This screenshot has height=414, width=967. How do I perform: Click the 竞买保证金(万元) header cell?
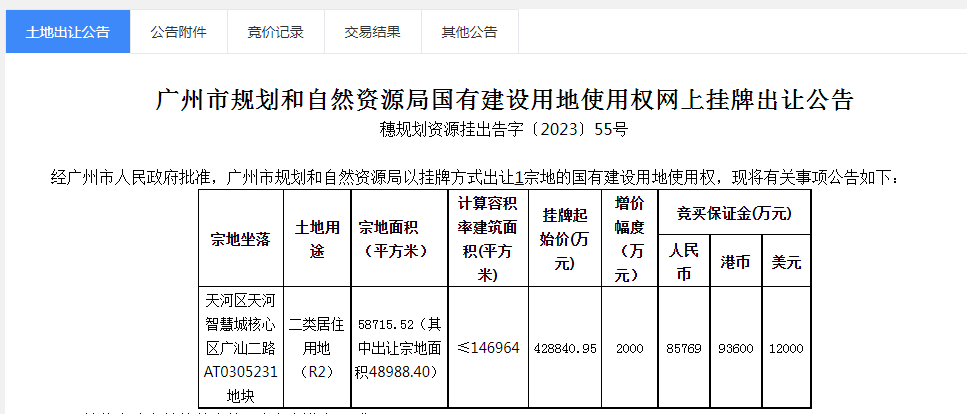(734, 213)
